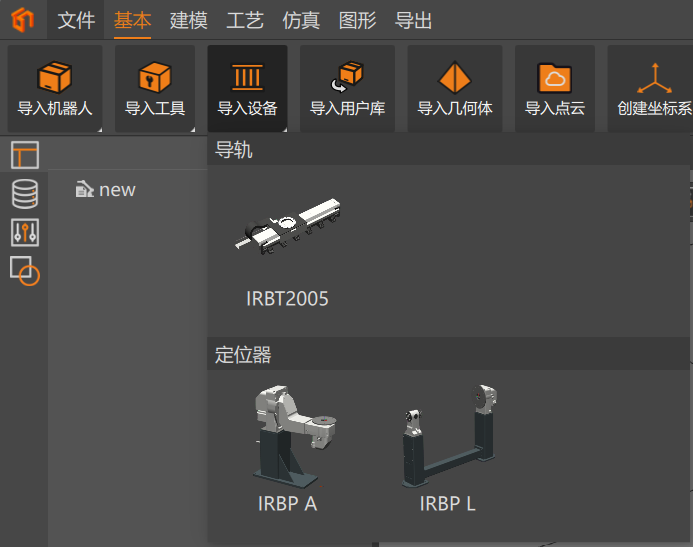Open the 导出 tab

click(x=413, y=20)
